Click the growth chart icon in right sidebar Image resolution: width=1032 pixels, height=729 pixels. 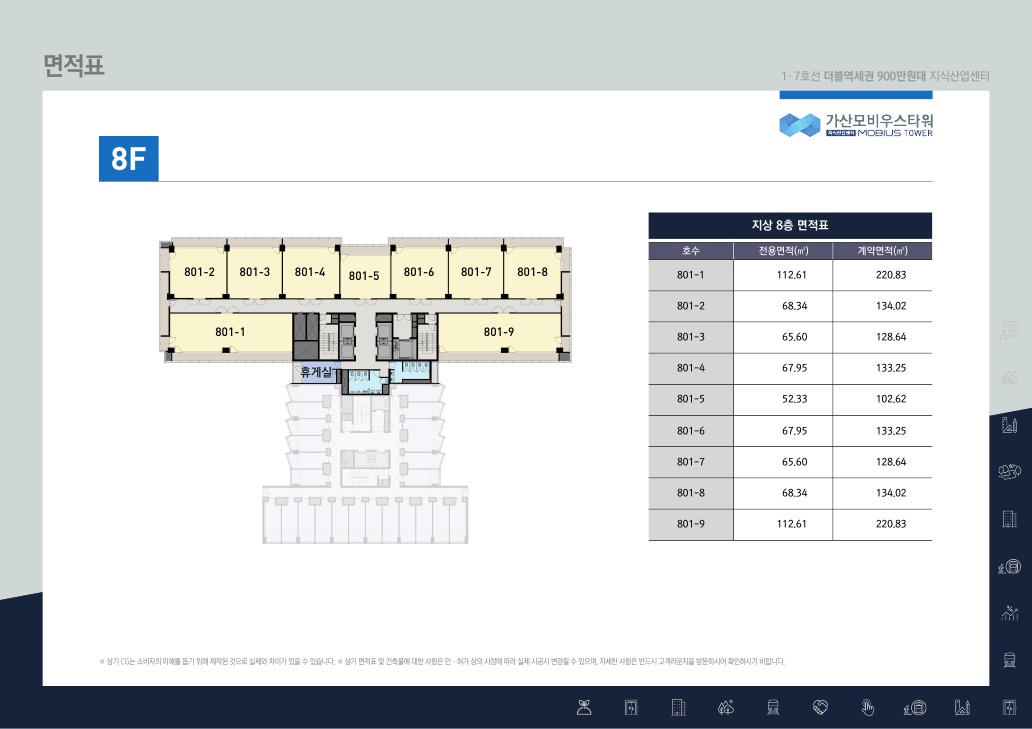(x=1010, y=612)
